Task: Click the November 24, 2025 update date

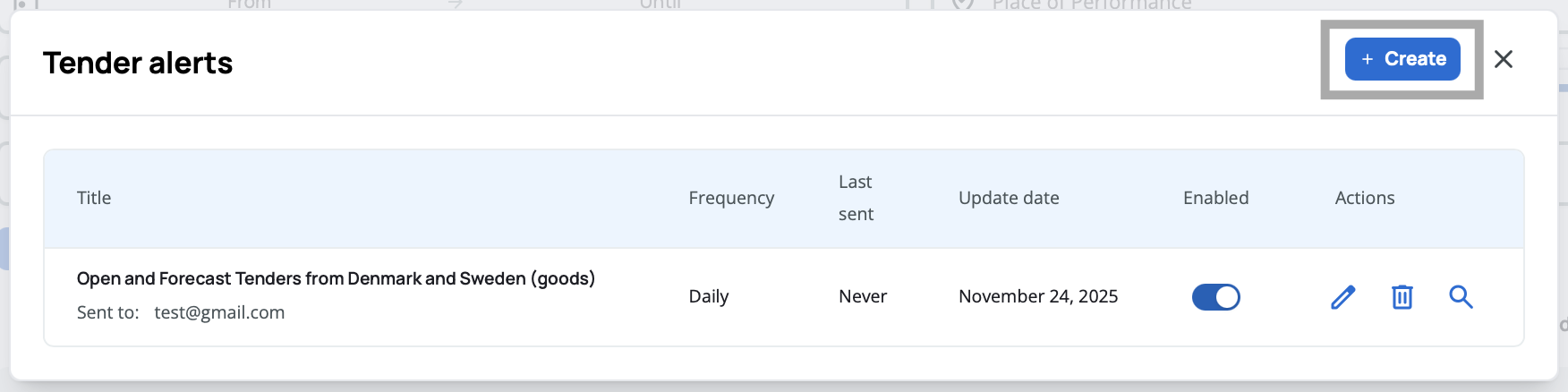Action: point(1038,296)
